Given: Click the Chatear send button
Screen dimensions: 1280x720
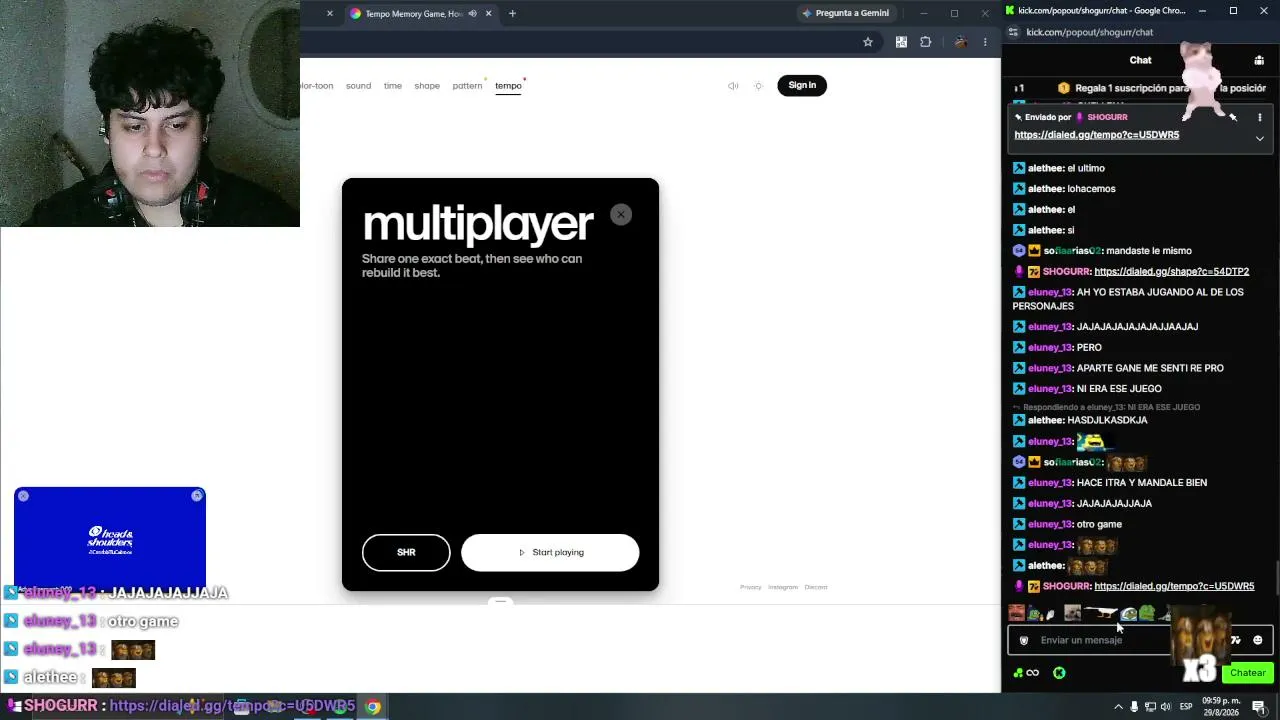Looking at the screenshot, I should coord(1247,673).
